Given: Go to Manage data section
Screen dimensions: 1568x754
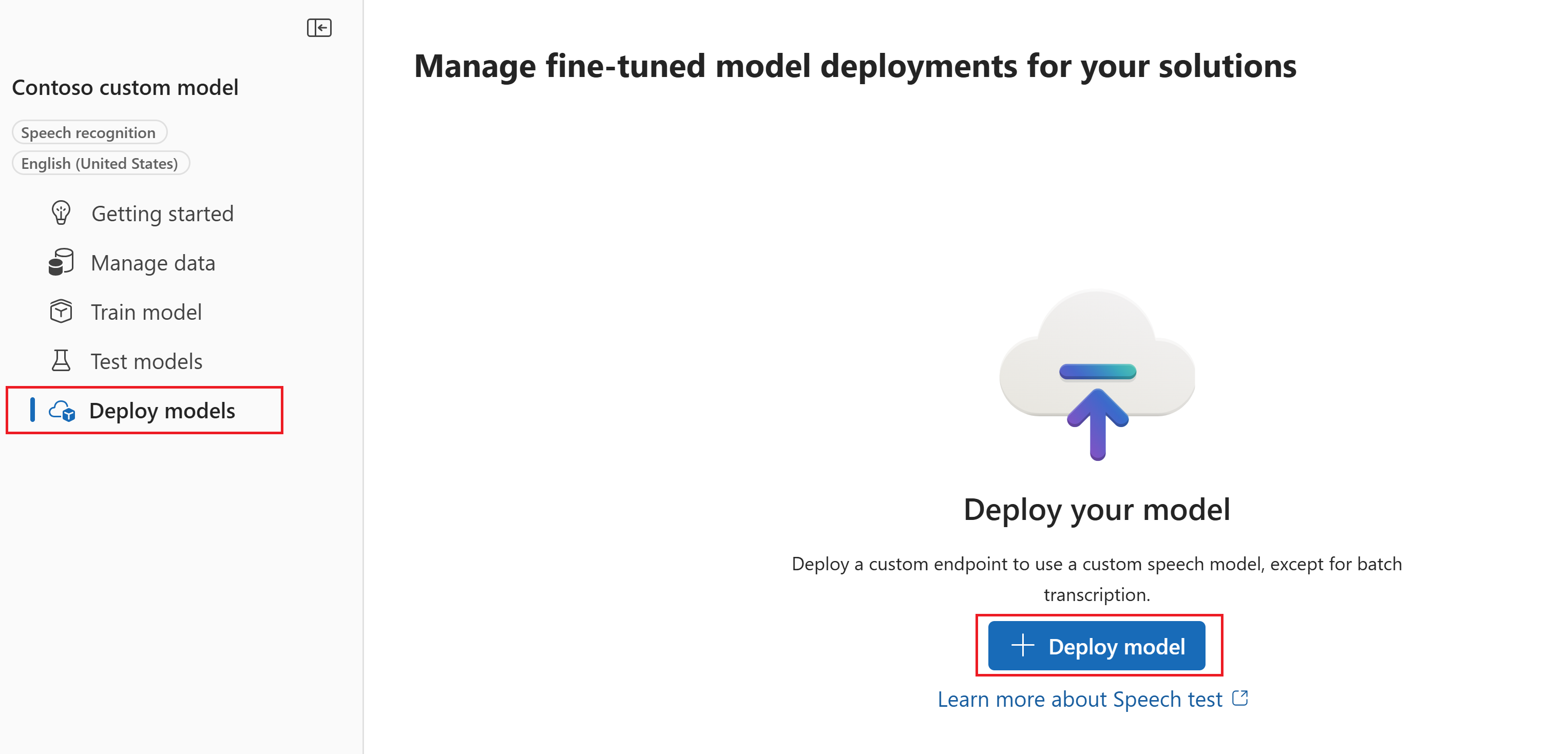Looking at the screenshot, I should point(153,263).
